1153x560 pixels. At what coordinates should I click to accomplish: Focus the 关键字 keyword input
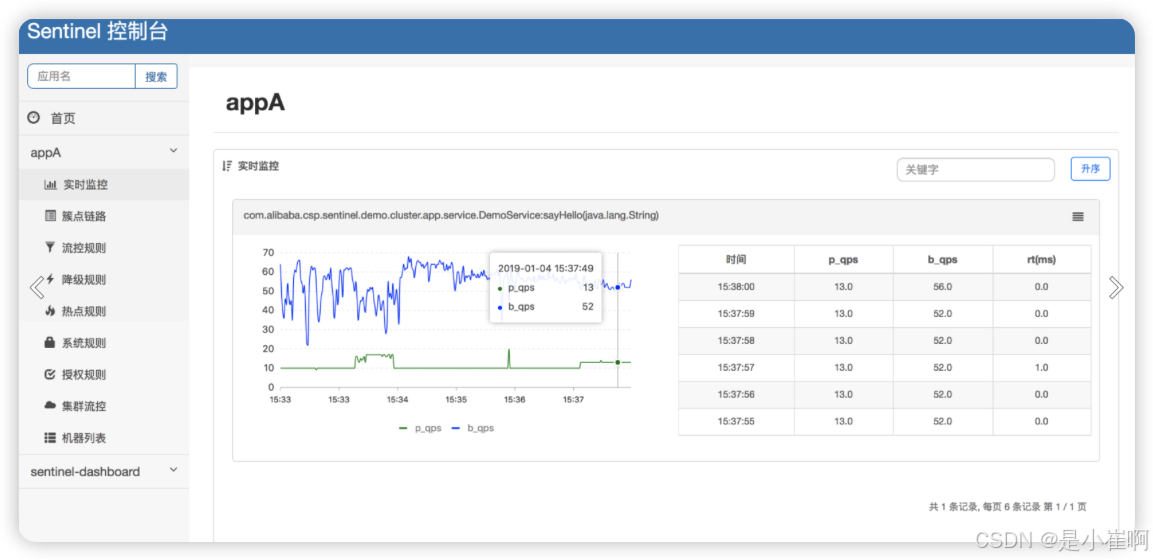(x=975, y=169)
